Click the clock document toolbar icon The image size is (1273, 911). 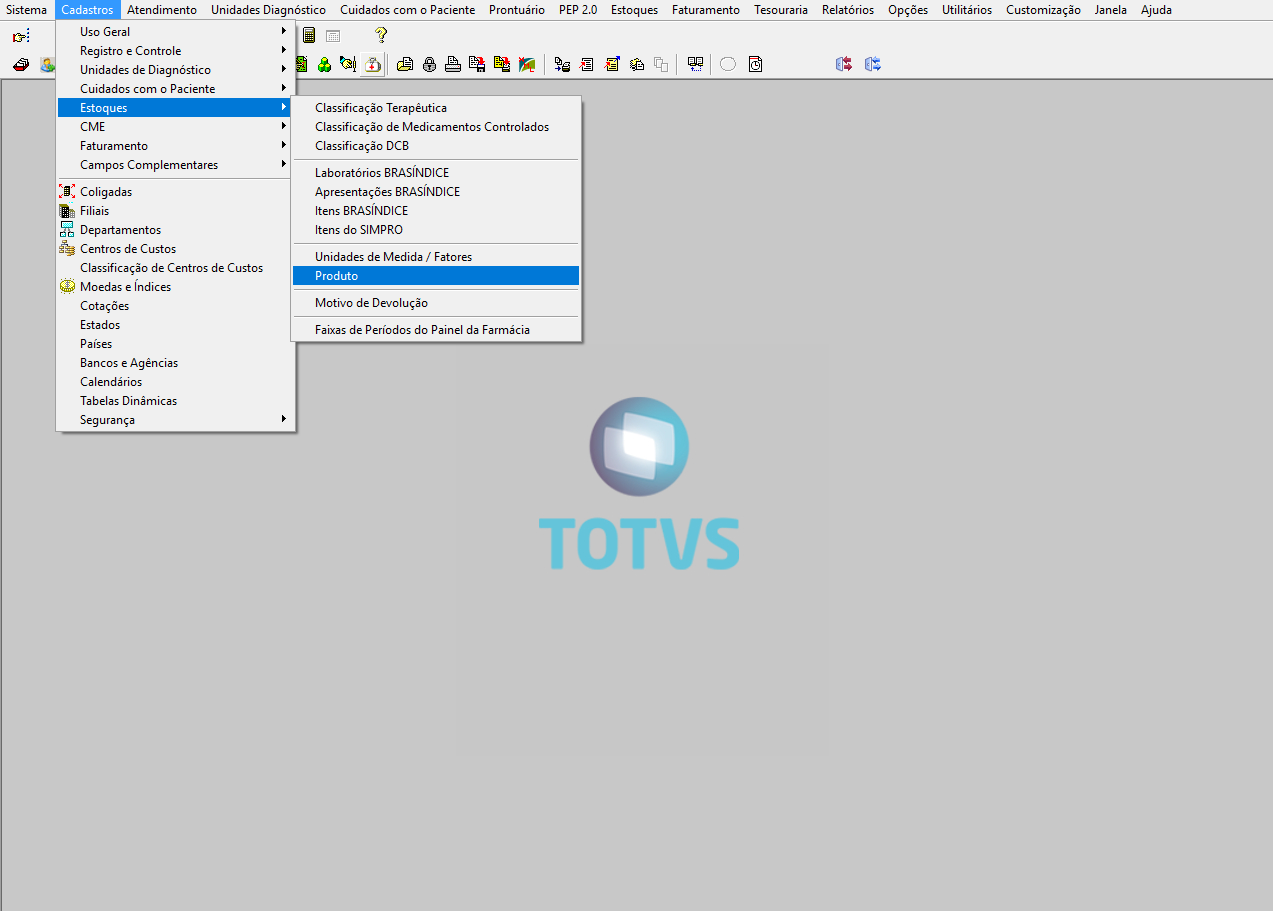click(755, 64)
